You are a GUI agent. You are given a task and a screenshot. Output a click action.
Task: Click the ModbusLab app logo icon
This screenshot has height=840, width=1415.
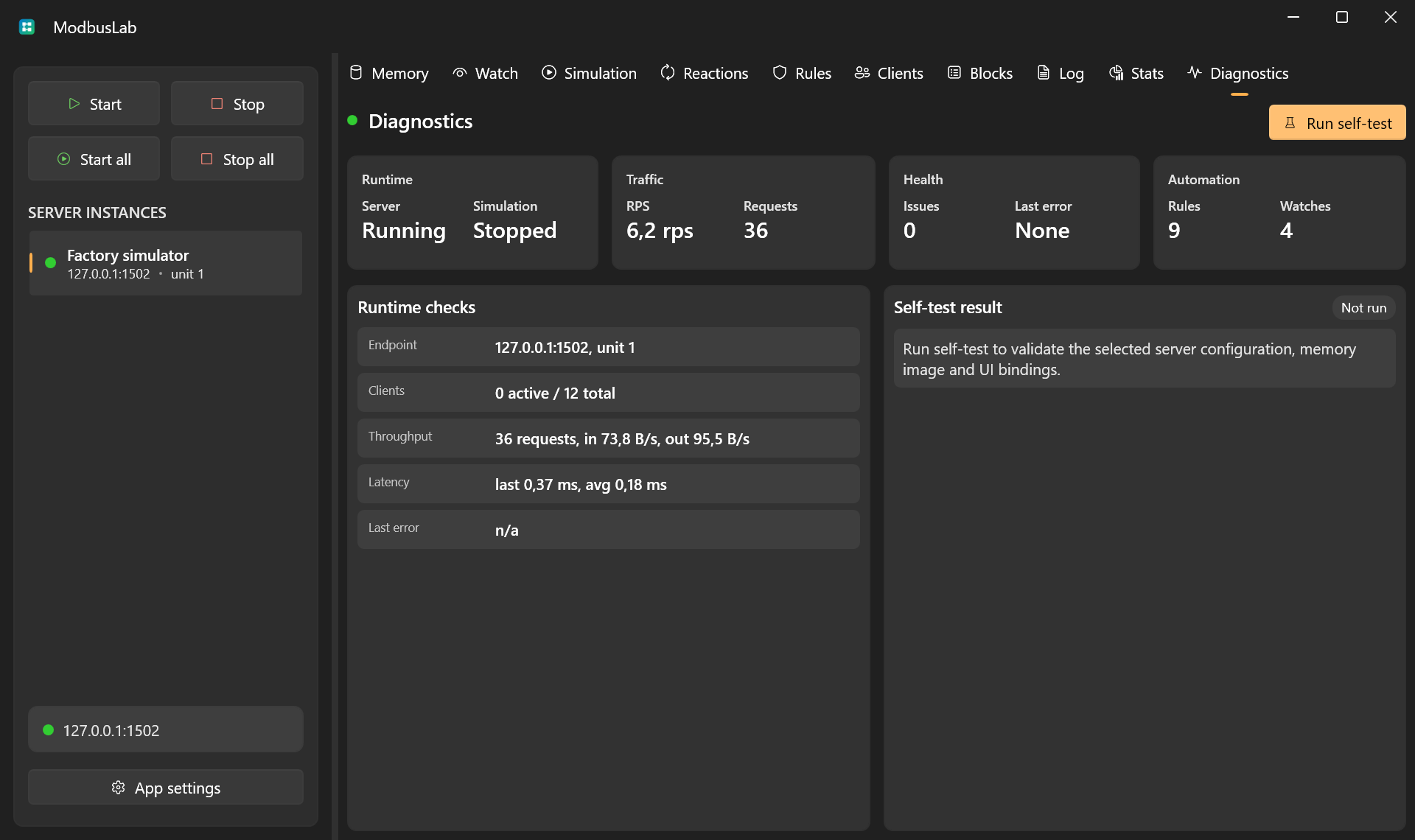coord(27,27)
